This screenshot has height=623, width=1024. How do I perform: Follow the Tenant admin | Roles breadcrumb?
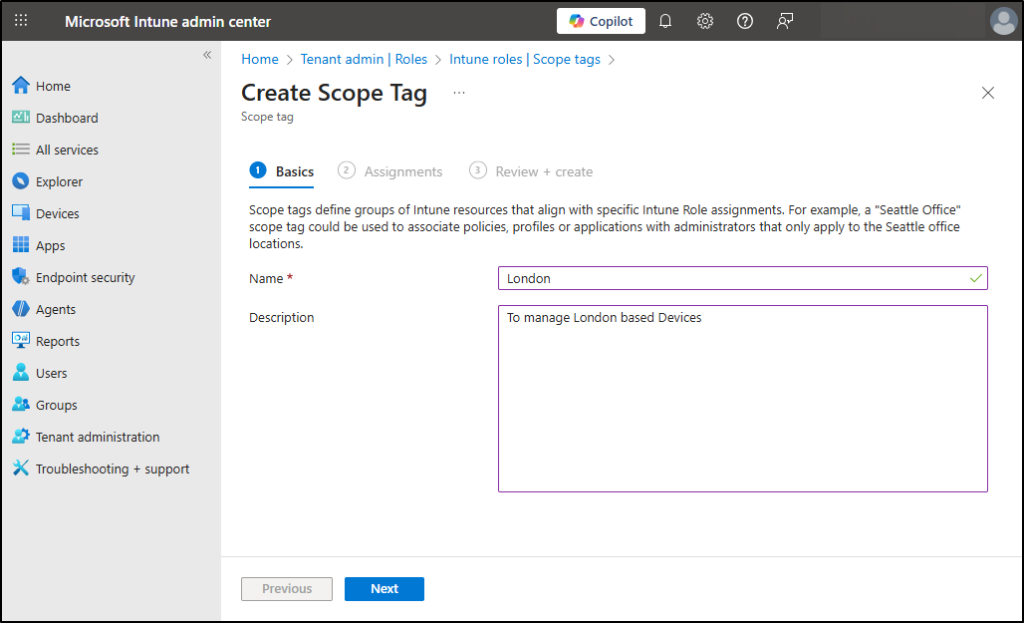pos(364,59)
